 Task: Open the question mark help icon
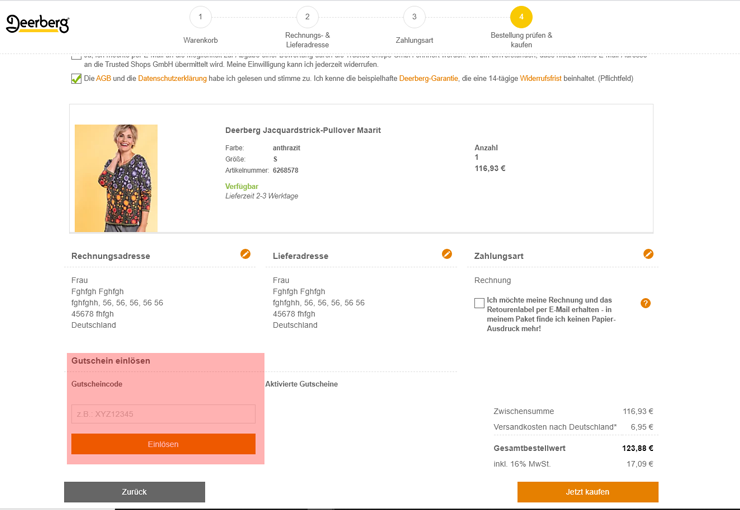point(646,303)
